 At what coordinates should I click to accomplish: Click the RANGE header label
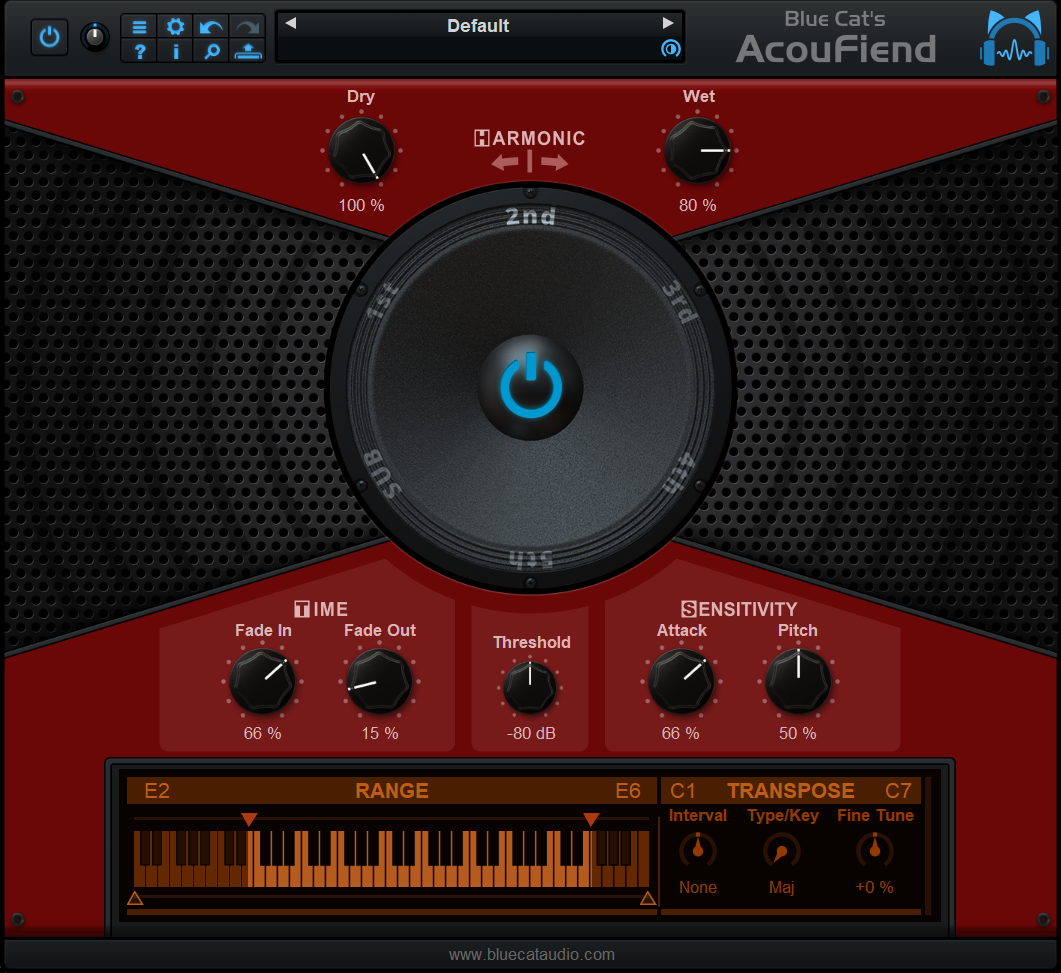(392, 791)
